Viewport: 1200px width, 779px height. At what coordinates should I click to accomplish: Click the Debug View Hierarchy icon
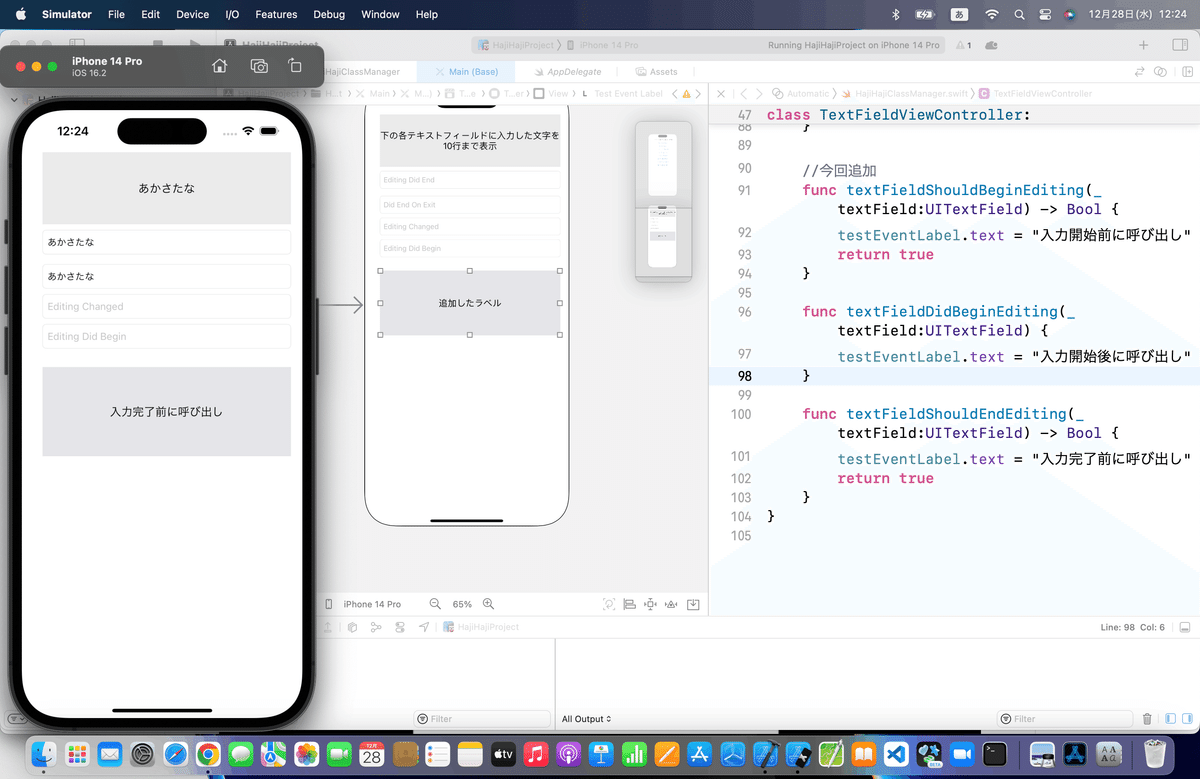click(x=352, y=627)
